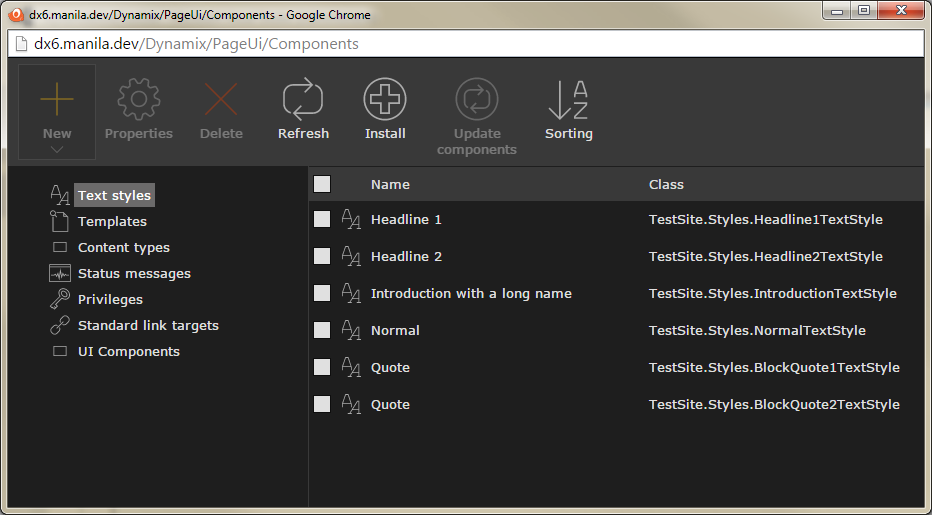
Task: Click the Status messages sidebar icon
Action: pos(60,273)
